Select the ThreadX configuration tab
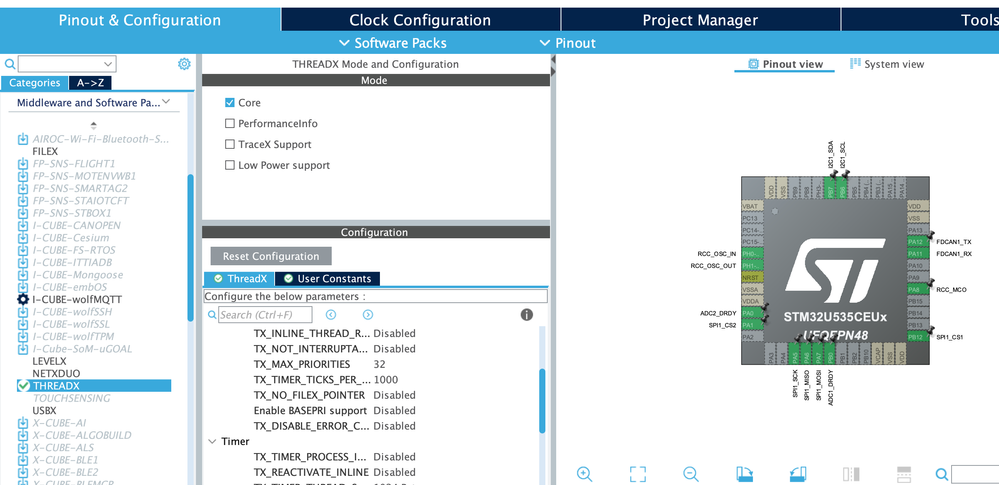The image size is (999, 485). click(x=240, y=279)
